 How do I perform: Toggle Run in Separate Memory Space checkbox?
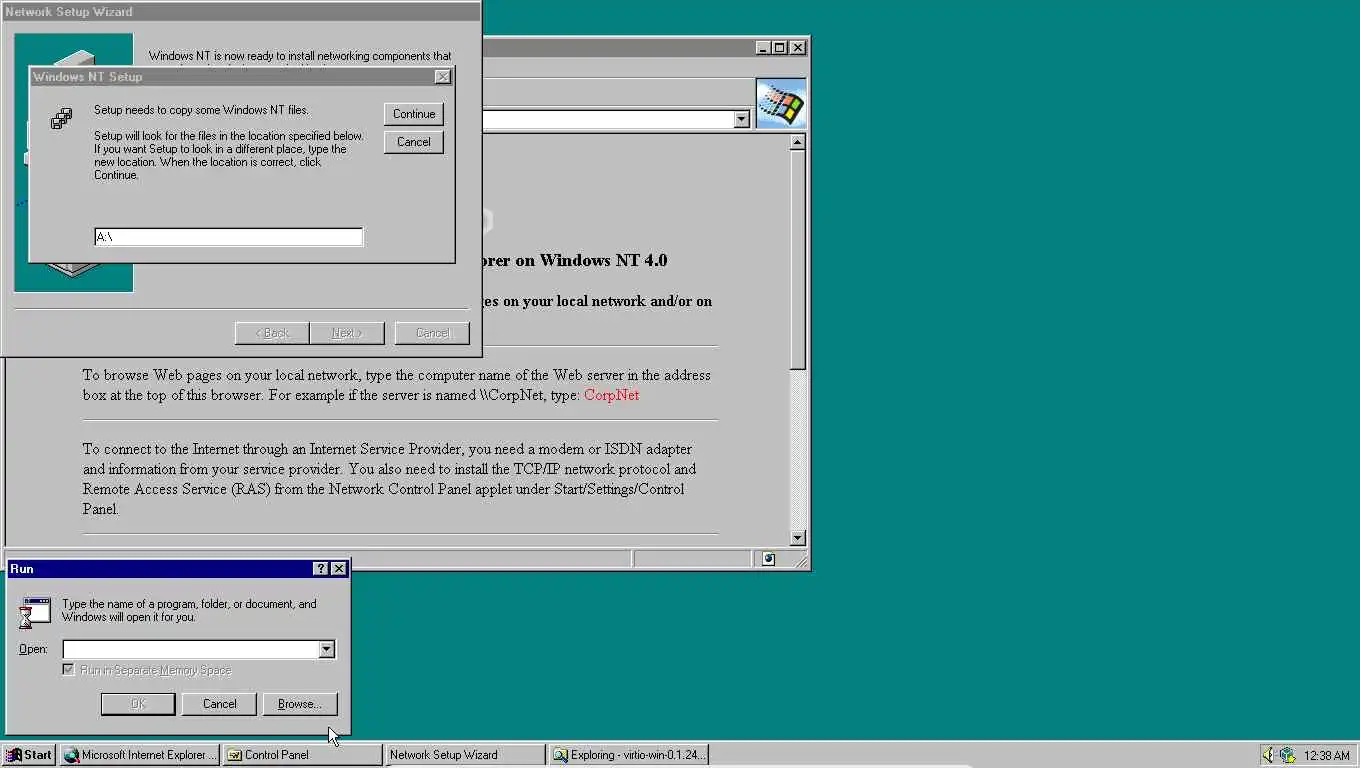68,670
